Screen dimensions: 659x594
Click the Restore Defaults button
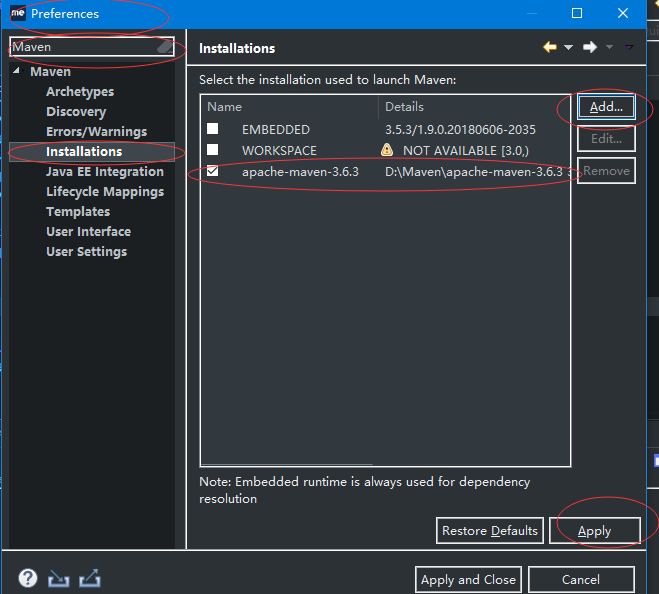(x=490, y=531)
